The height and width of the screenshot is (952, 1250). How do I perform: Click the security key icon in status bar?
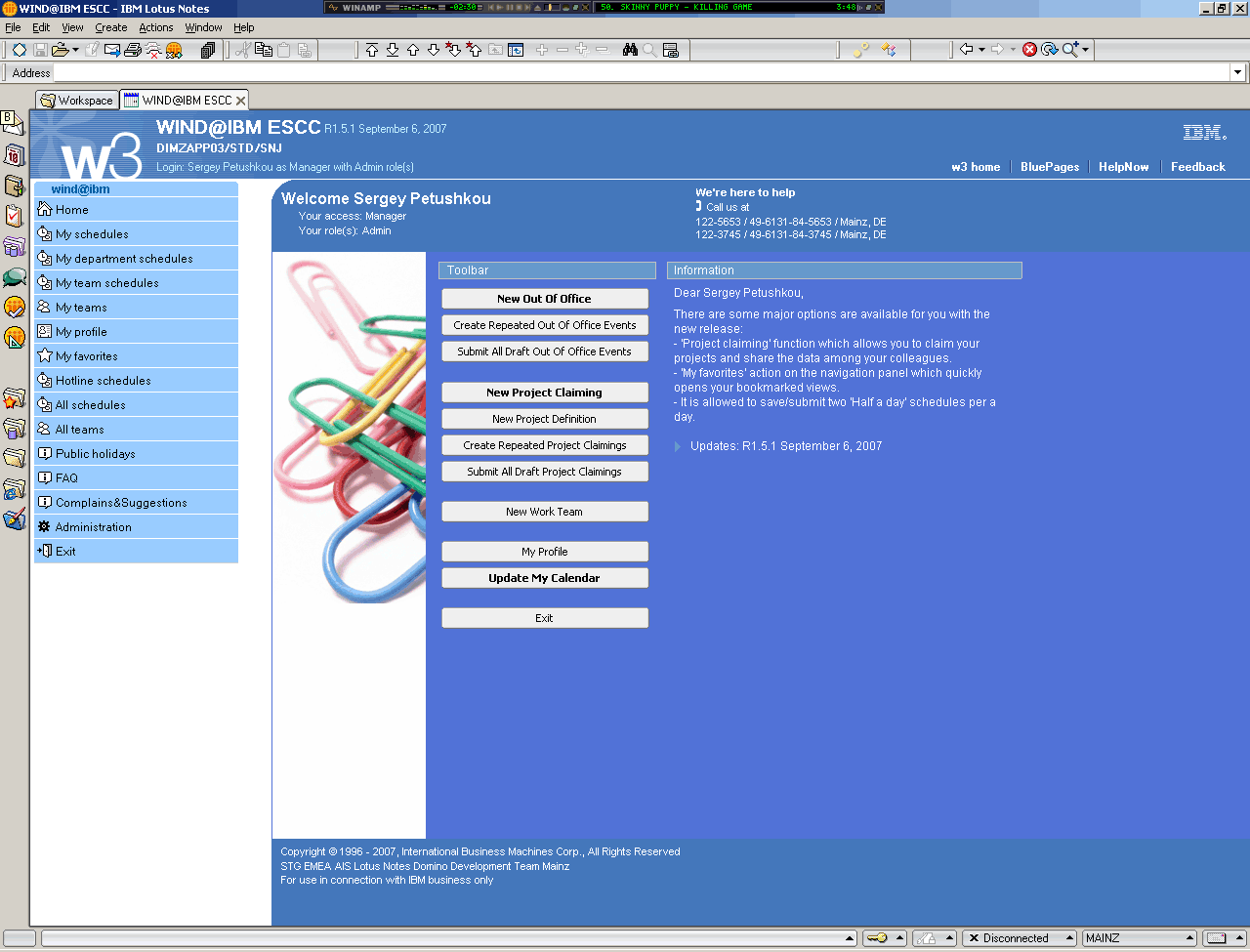(876, 938)
